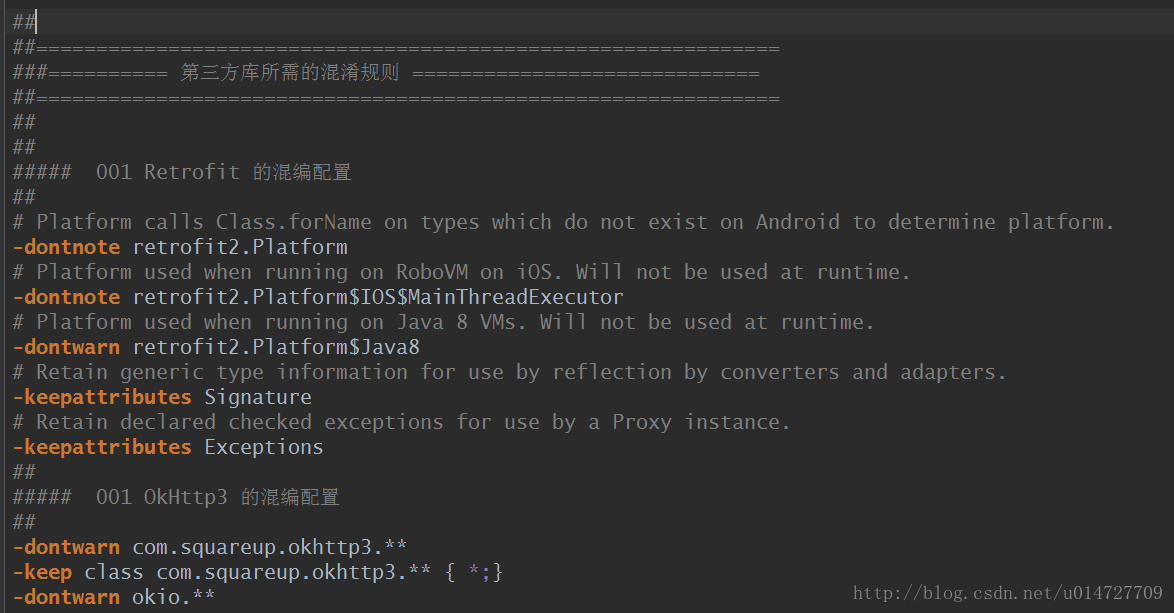Image resolution: width=1174 pixels, height=613 pixels.
Task: Click the -dontnote retrofit2.Platform line
Action: 180,247
